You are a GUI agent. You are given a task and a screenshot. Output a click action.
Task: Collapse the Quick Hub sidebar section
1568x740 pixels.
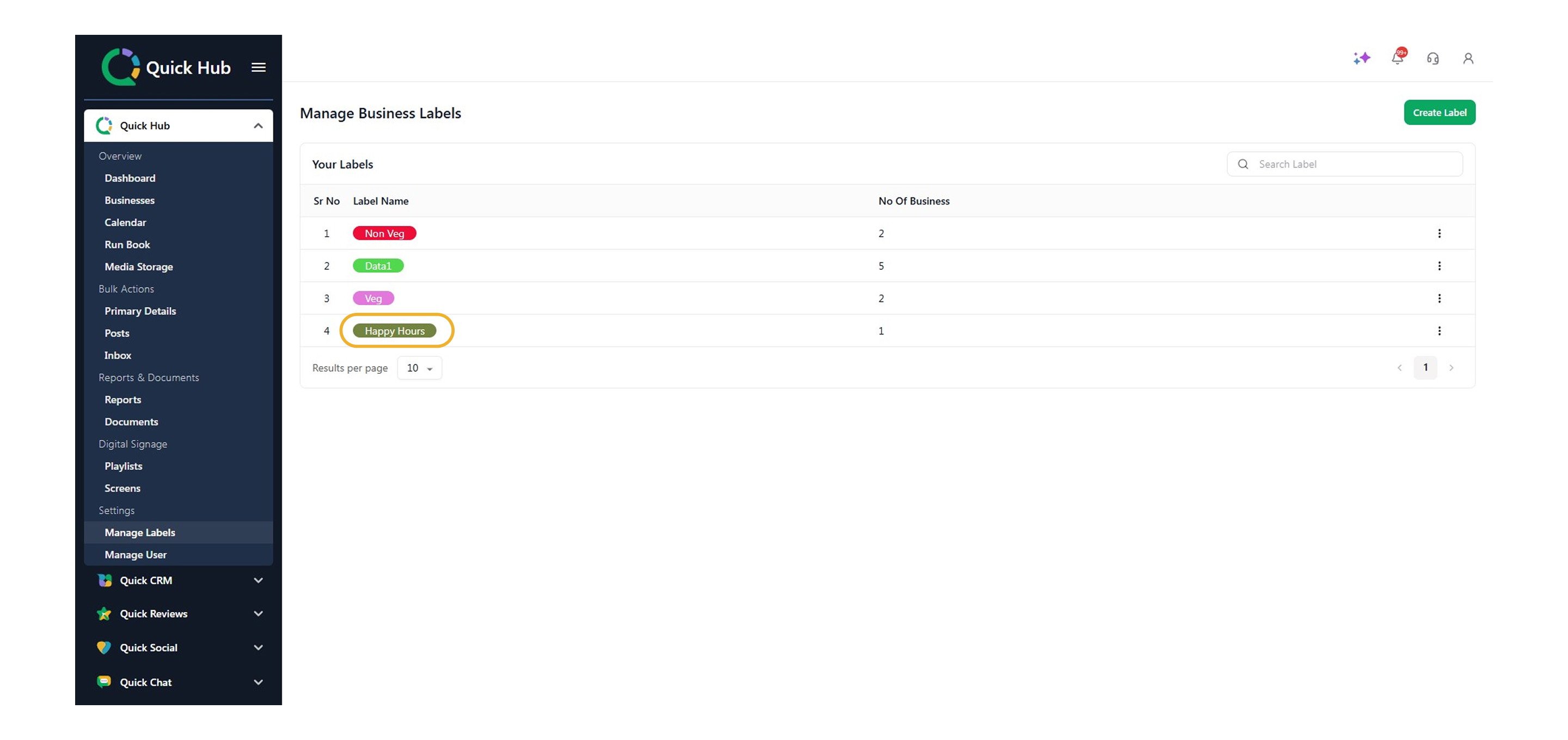[258, 126]
